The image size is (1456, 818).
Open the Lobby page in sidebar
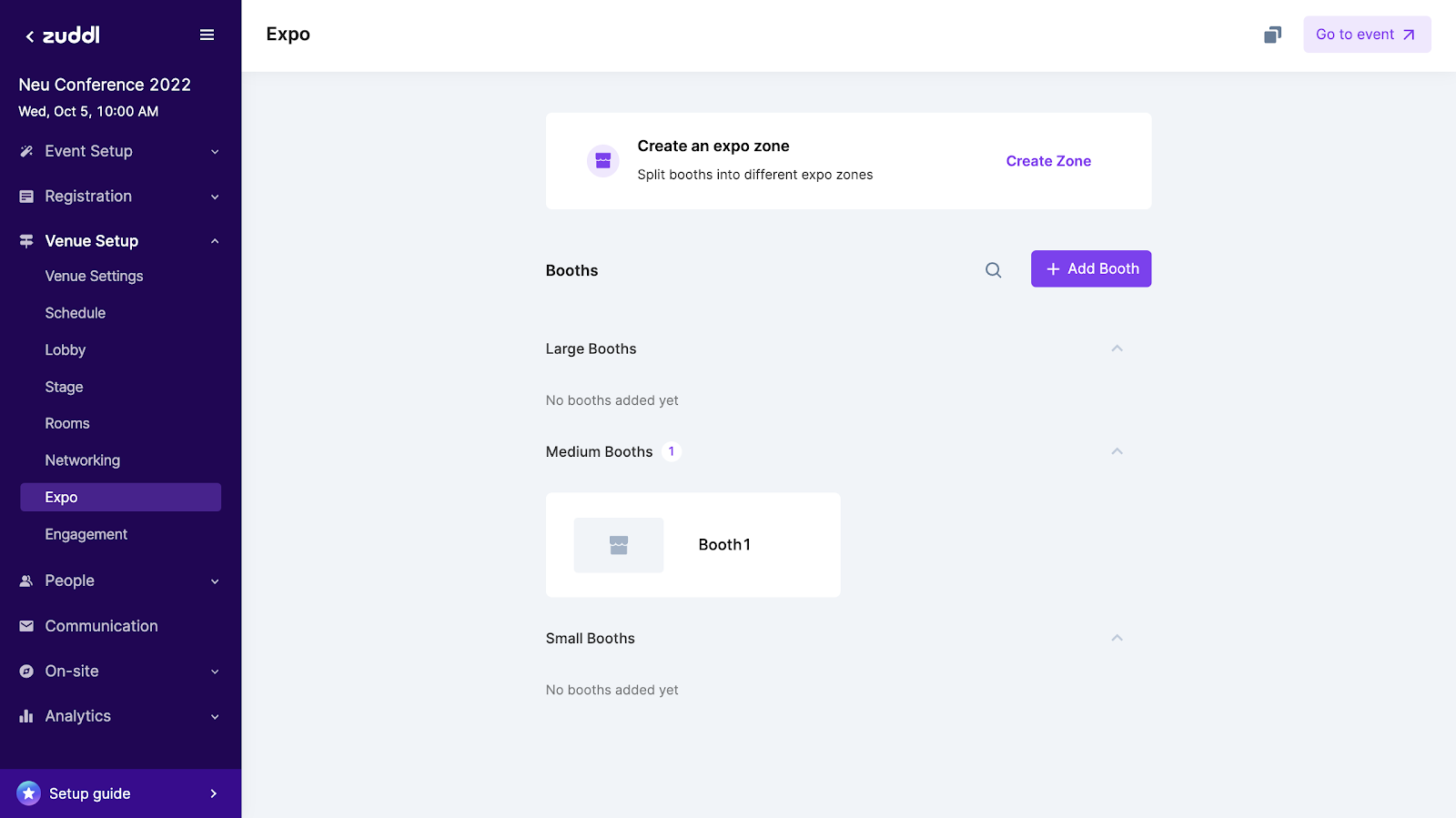66,350
